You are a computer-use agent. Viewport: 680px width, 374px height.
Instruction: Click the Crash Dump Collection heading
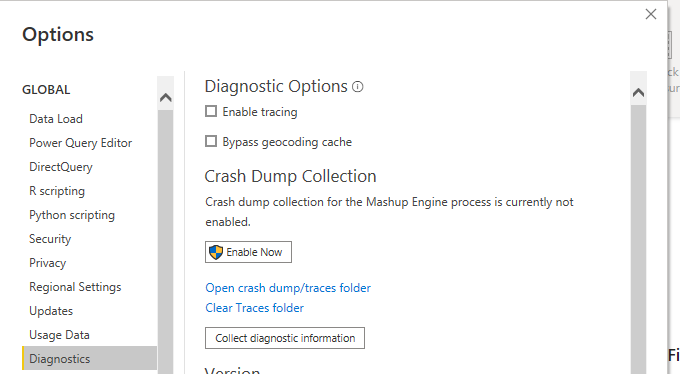(290, 177)
